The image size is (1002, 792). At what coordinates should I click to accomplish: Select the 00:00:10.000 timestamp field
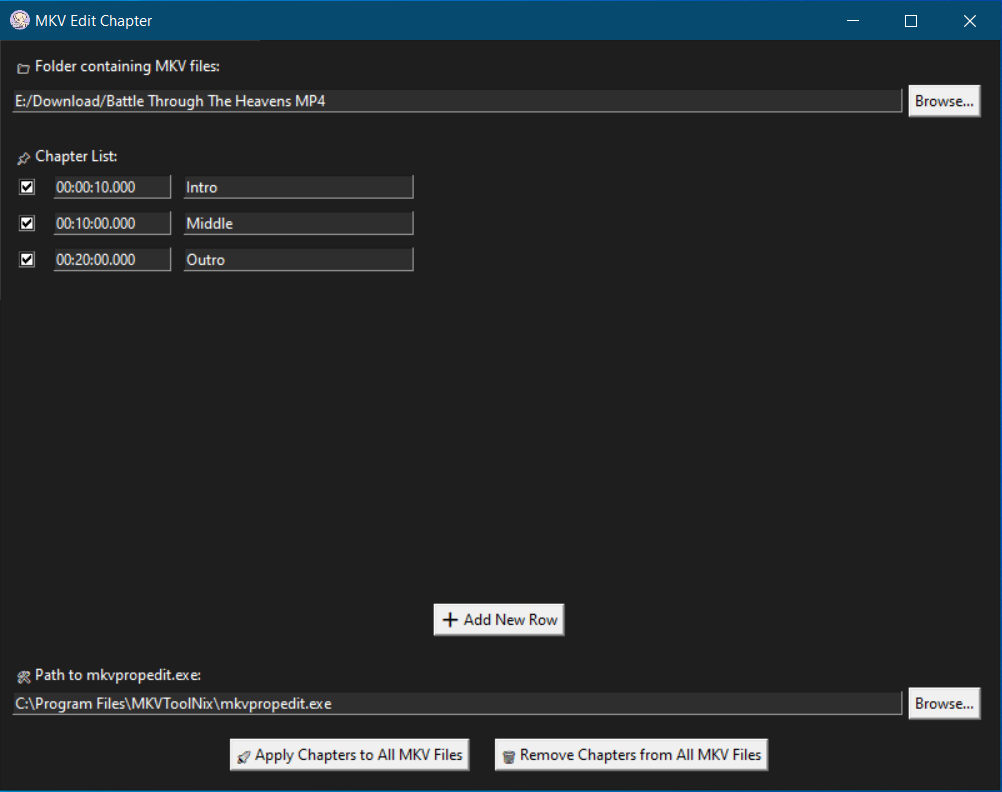[112, 187]
